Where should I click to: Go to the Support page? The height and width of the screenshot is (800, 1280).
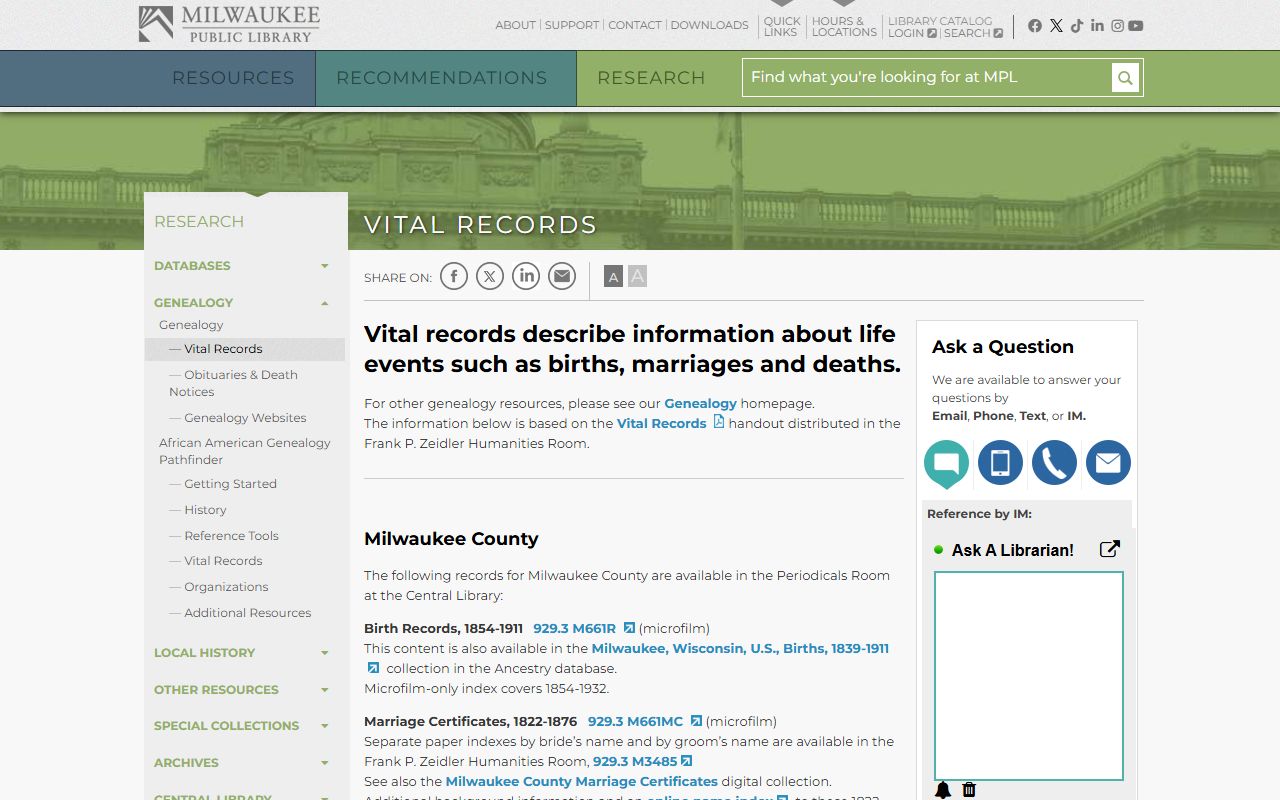[x=572, y=25]
